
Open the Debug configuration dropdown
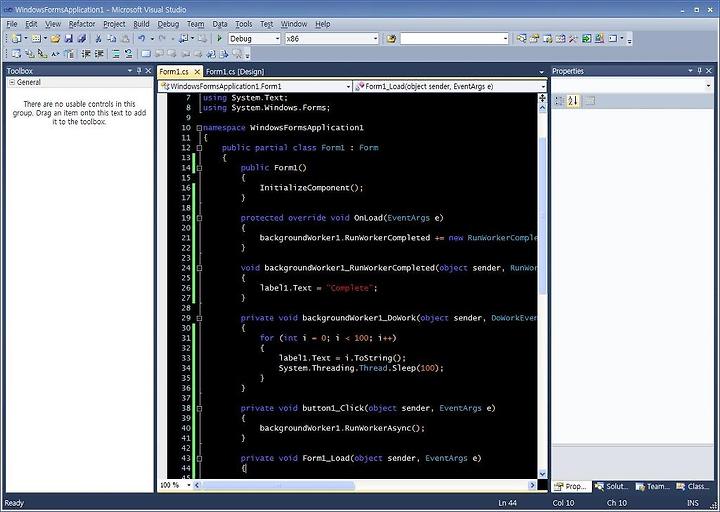[x=277, y=39]
